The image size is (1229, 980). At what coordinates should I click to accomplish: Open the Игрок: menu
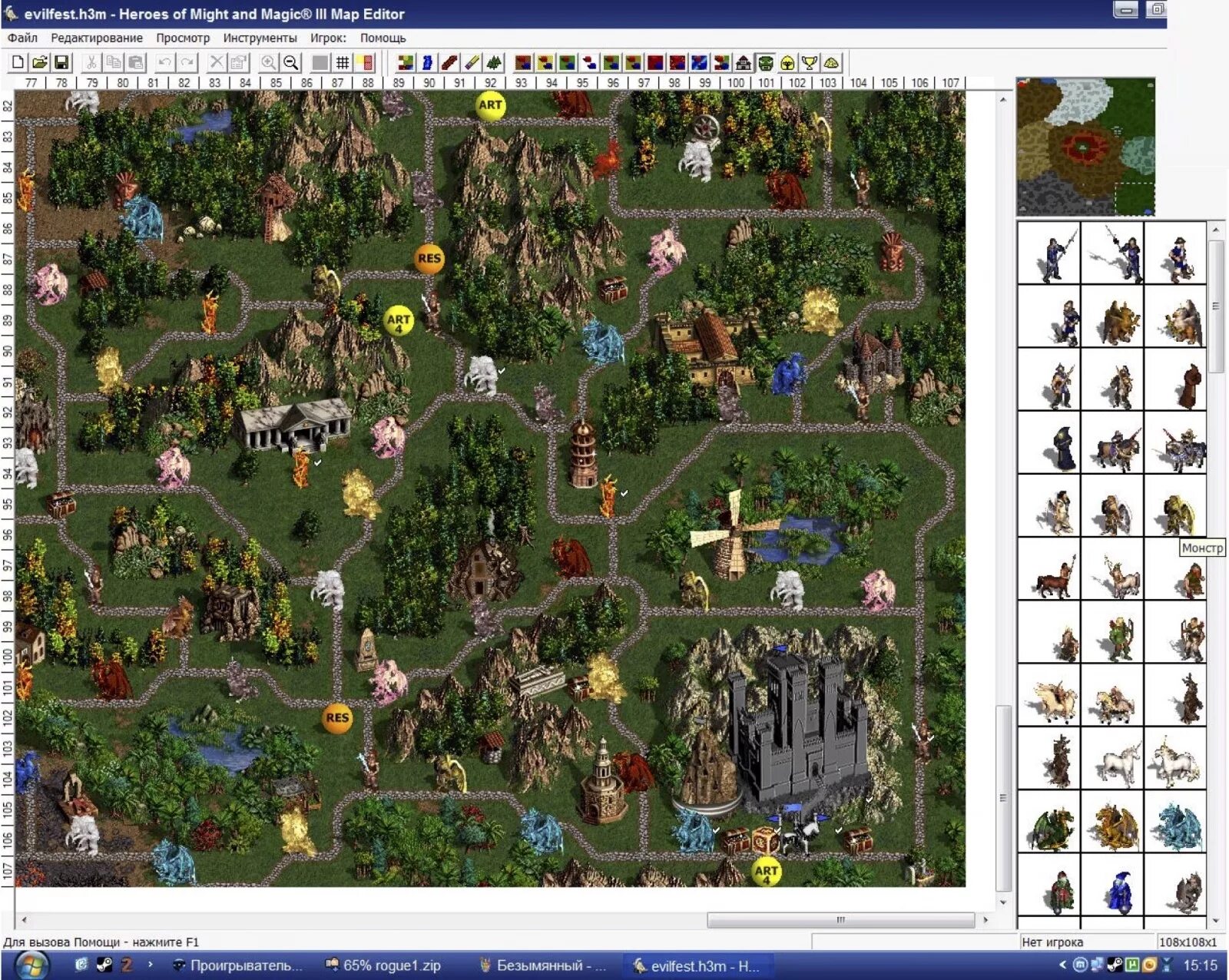(328, 38)
